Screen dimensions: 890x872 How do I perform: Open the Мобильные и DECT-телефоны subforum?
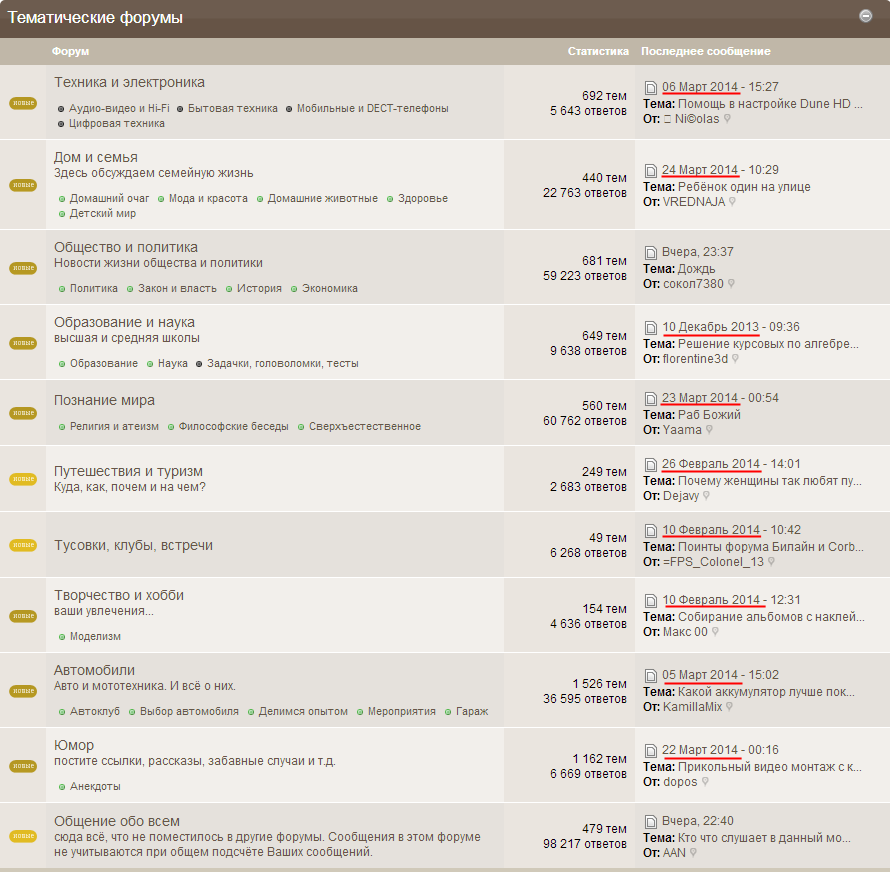(372, 108)
